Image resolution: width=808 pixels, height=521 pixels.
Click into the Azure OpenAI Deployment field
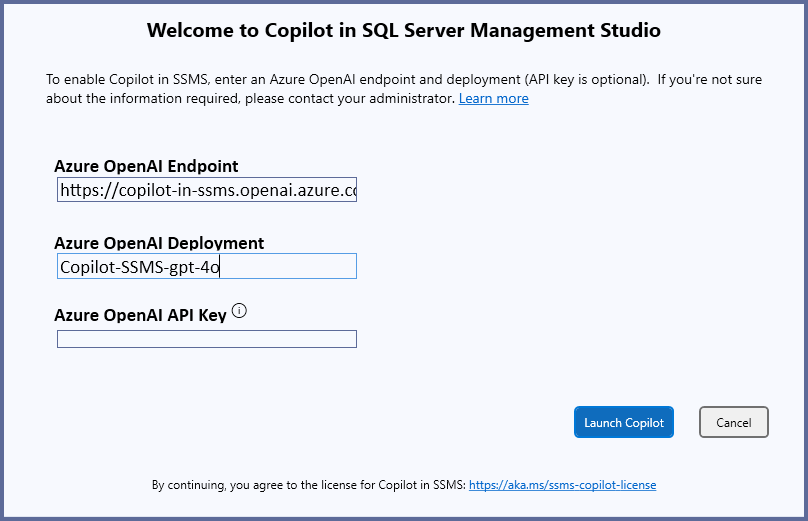(207, 266)
